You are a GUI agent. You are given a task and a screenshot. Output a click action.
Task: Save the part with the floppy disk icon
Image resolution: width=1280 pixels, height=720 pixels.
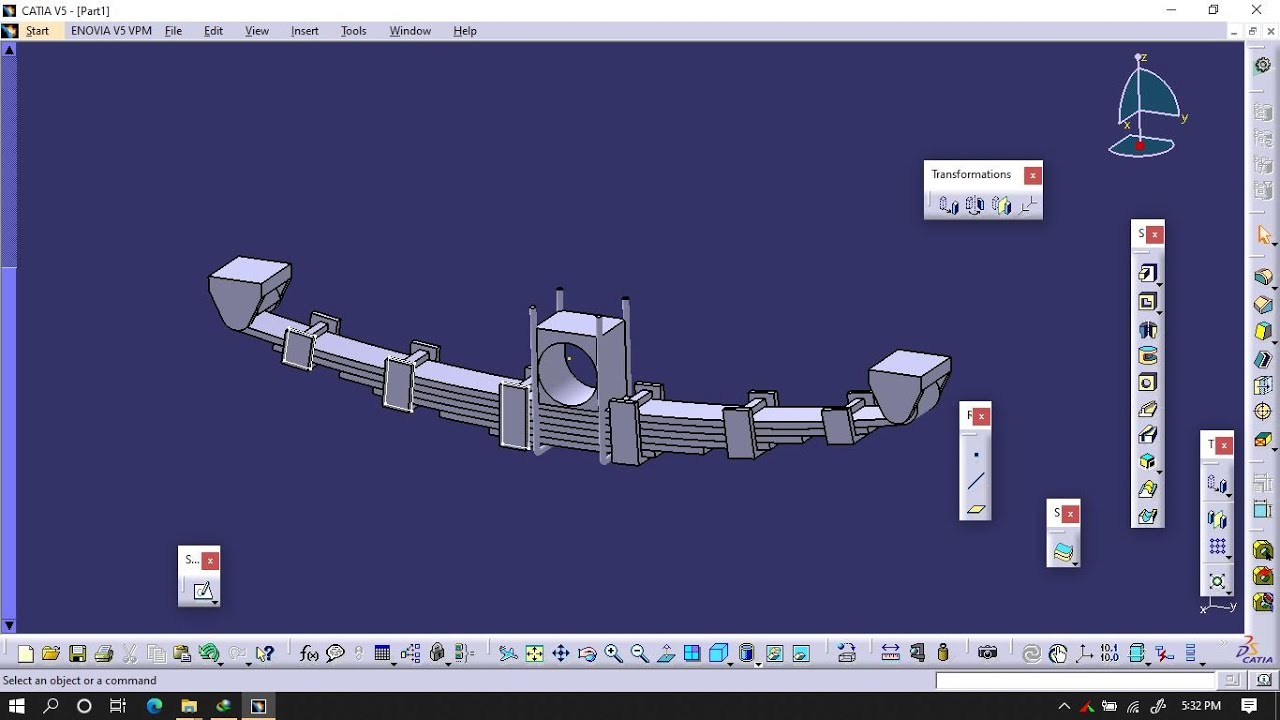tap(77, 654)
